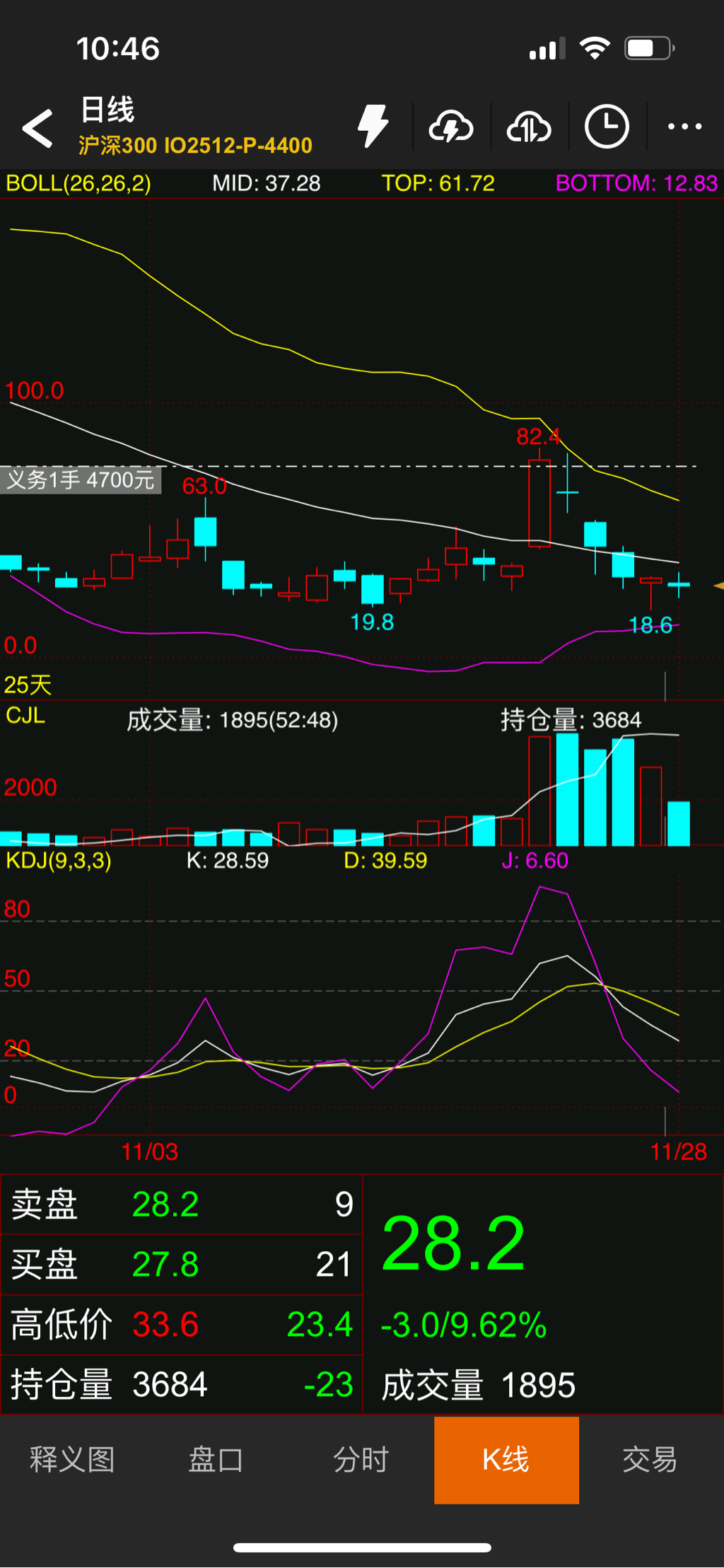Tap the cloud lightning icon
This screenshot has height=1568, width=724.
(451, 127)
